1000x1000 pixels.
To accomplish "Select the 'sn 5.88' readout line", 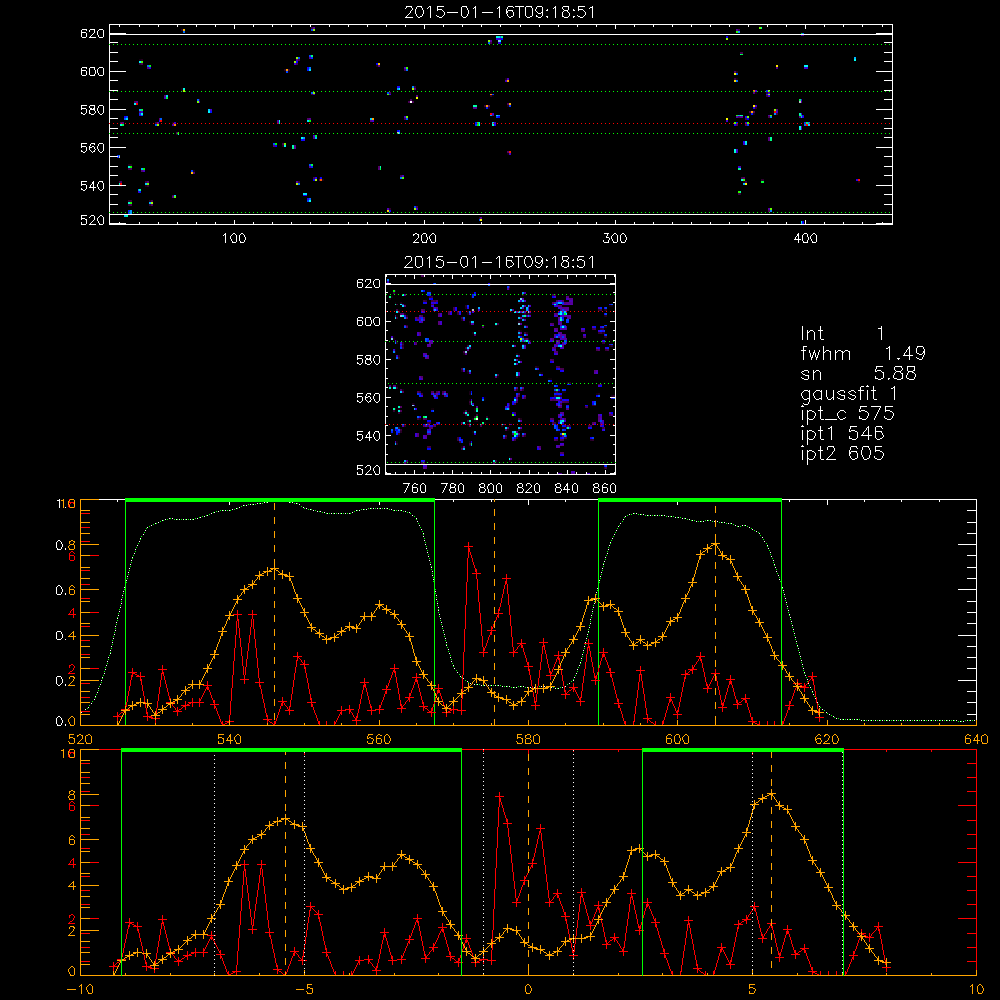I will [x=858, y=373].
